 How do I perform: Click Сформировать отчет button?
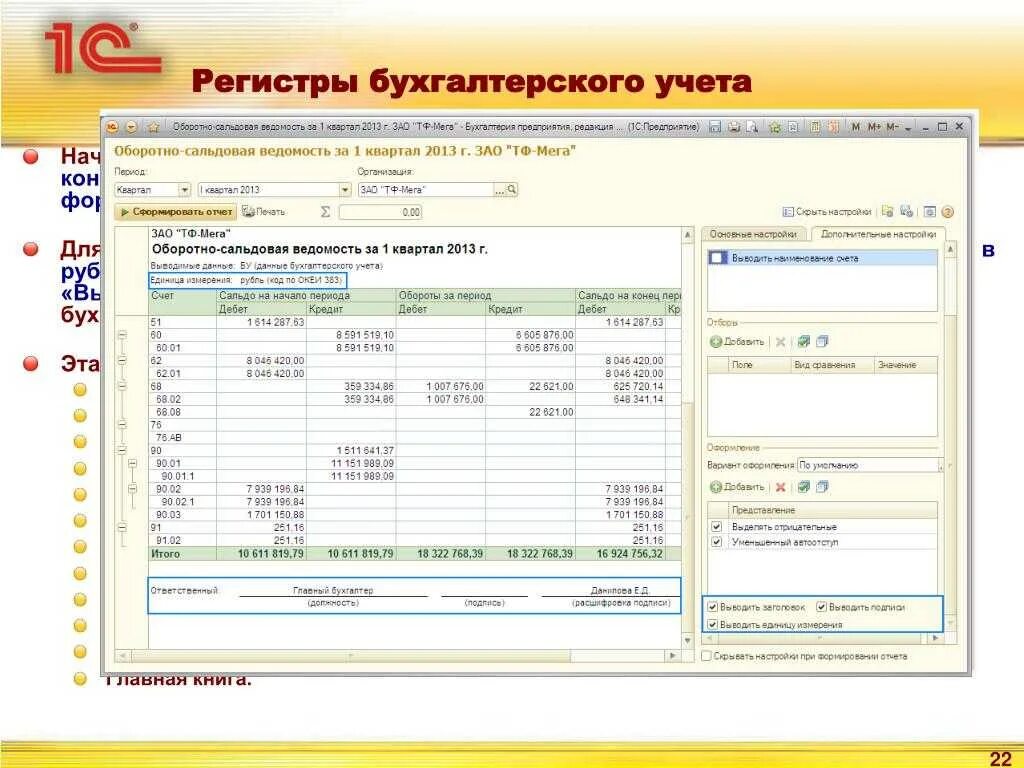176,212
